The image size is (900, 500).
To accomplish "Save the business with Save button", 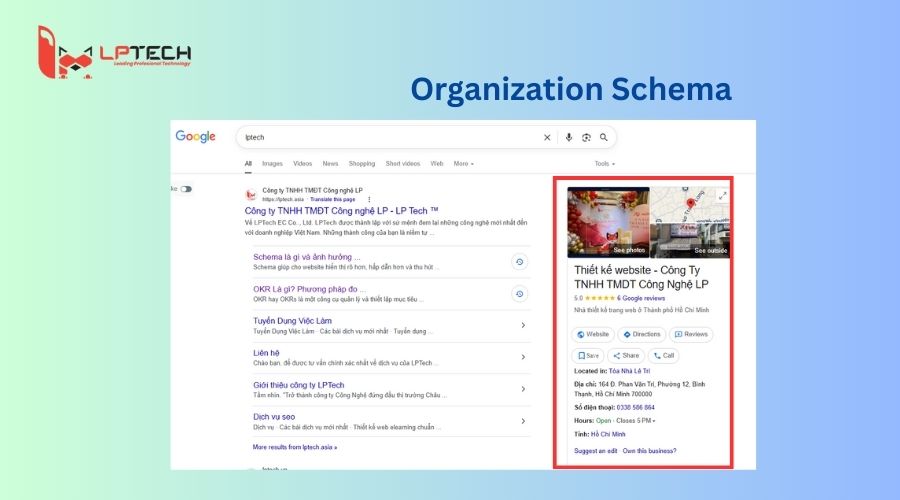I will coord(588,356).
